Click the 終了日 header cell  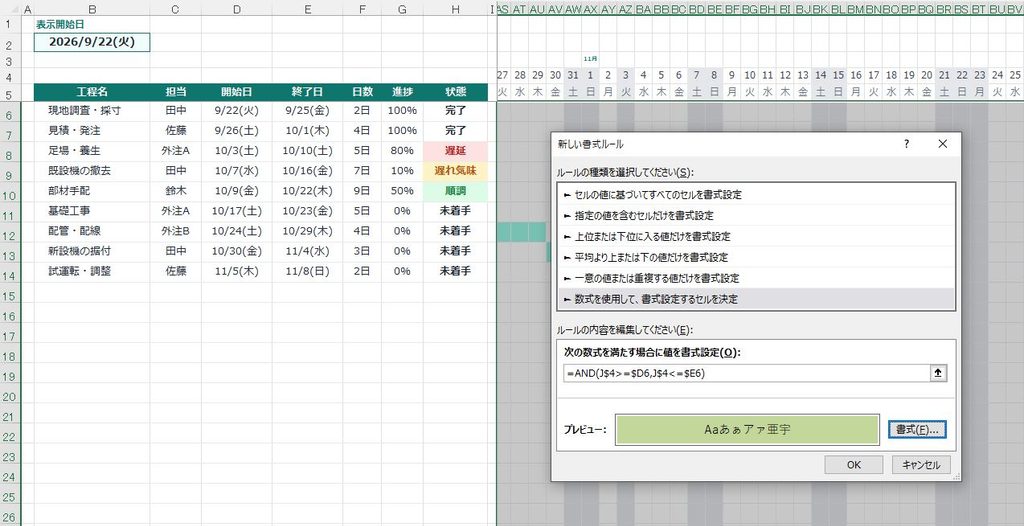(x=308, y=91)
